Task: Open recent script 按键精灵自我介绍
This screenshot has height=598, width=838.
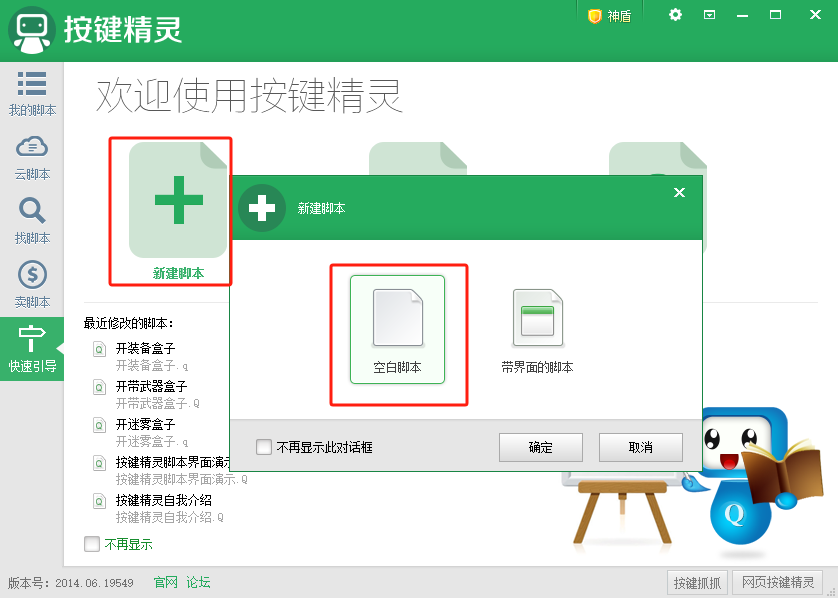Action: [164, 500]
